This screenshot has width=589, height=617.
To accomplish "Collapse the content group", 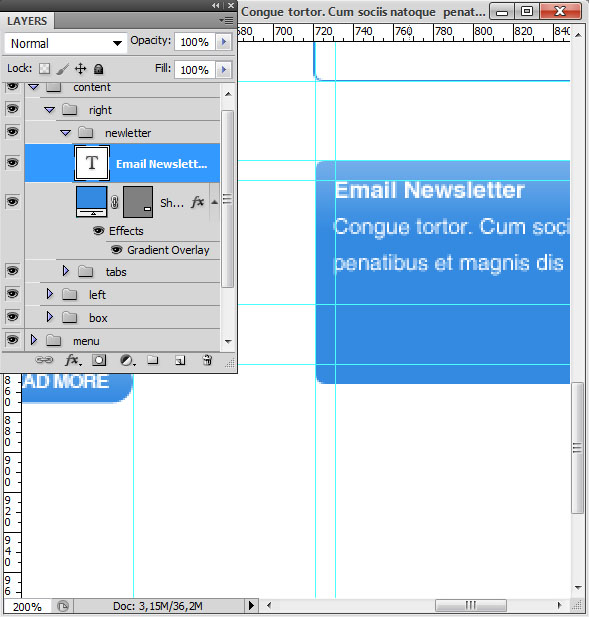I will (x=33, y=87).
